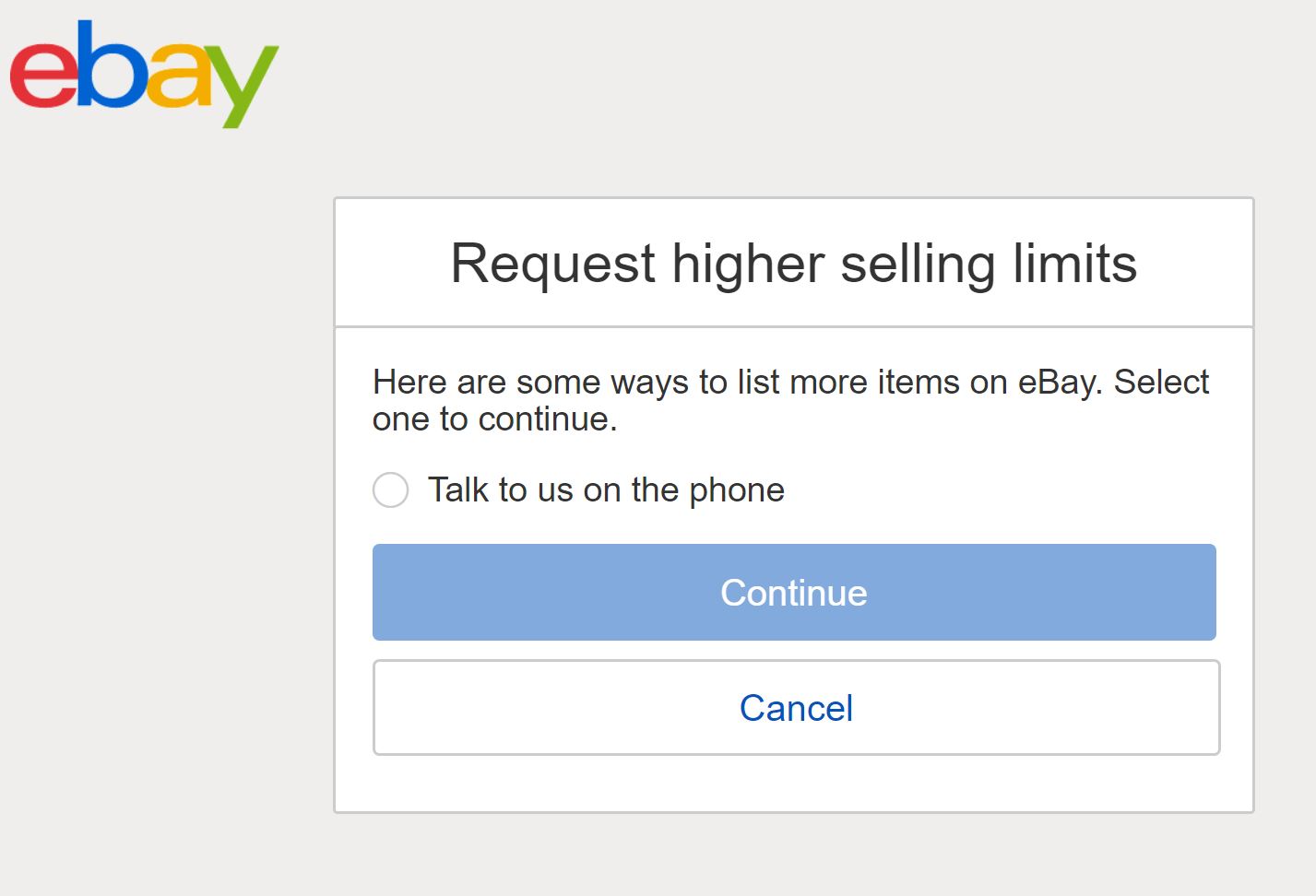Click the word 'Talk' beside the radio circle
This screenshot has width=1316, height=896.
pos(458,490)
